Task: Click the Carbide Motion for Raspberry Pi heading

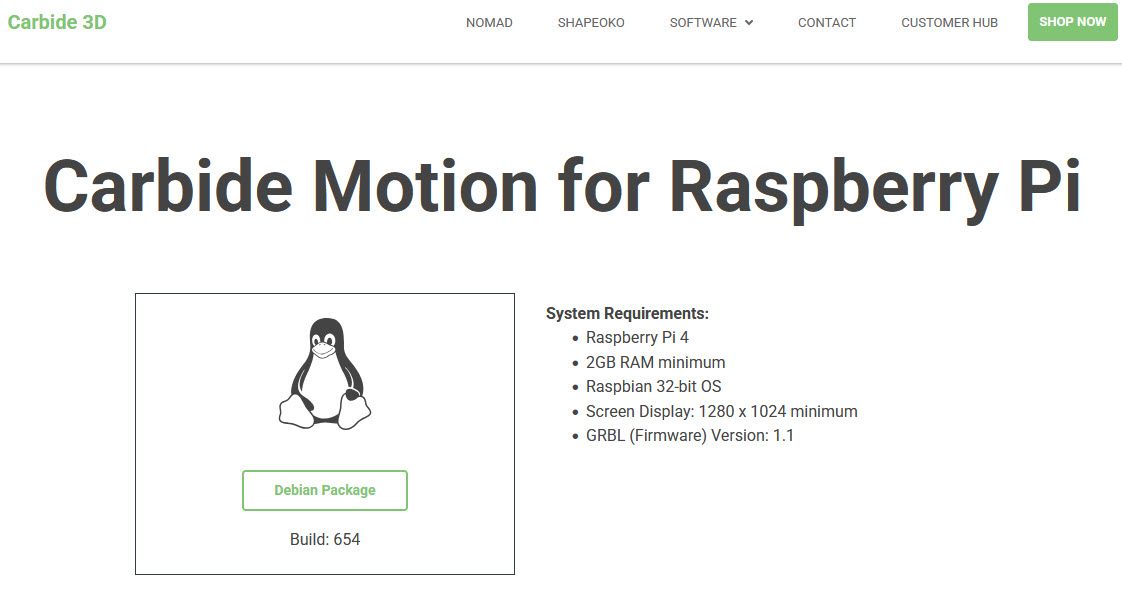Action: click(561, 187)
